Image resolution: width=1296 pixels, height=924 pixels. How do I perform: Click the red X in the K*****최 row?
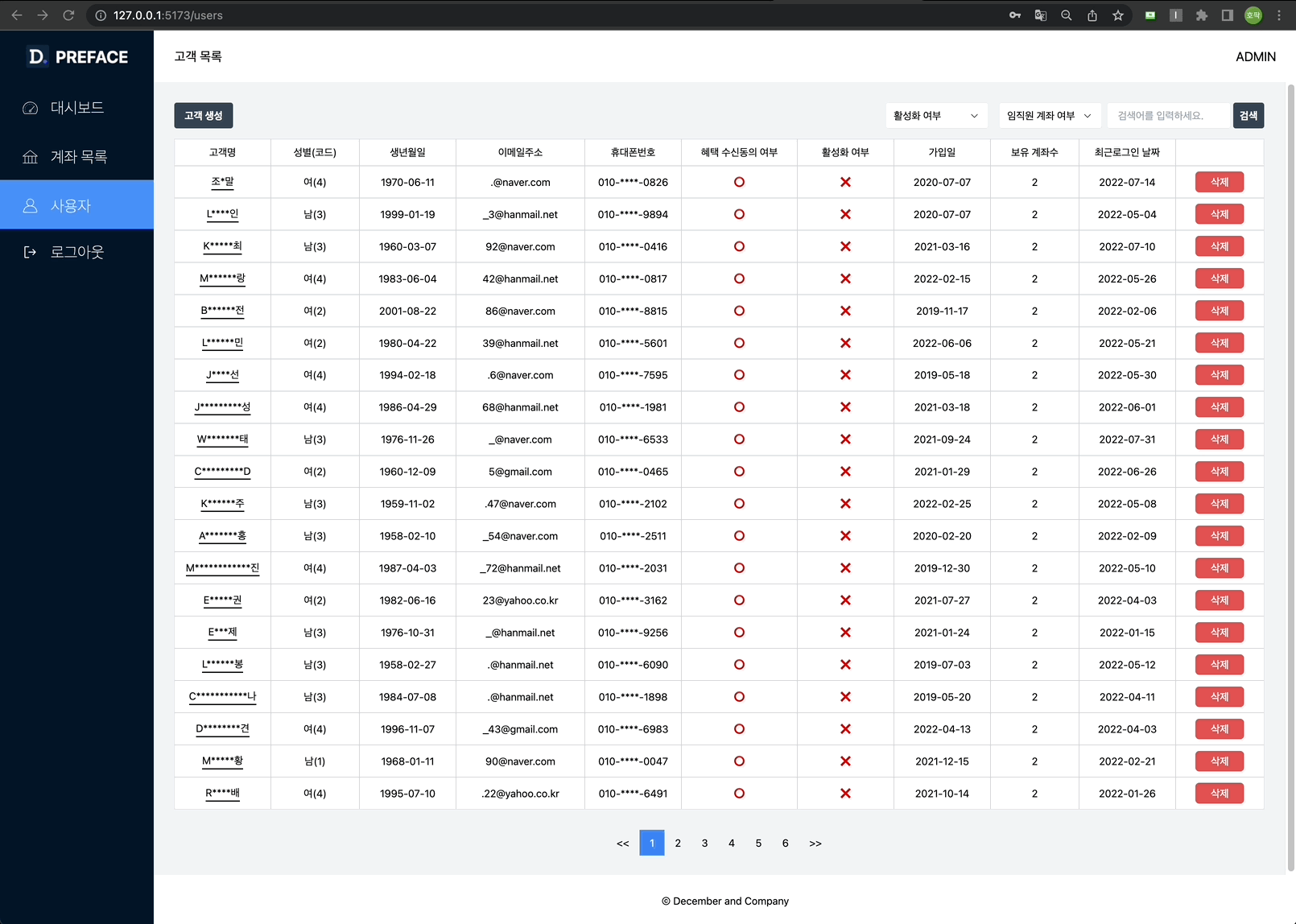click(845, 246)
